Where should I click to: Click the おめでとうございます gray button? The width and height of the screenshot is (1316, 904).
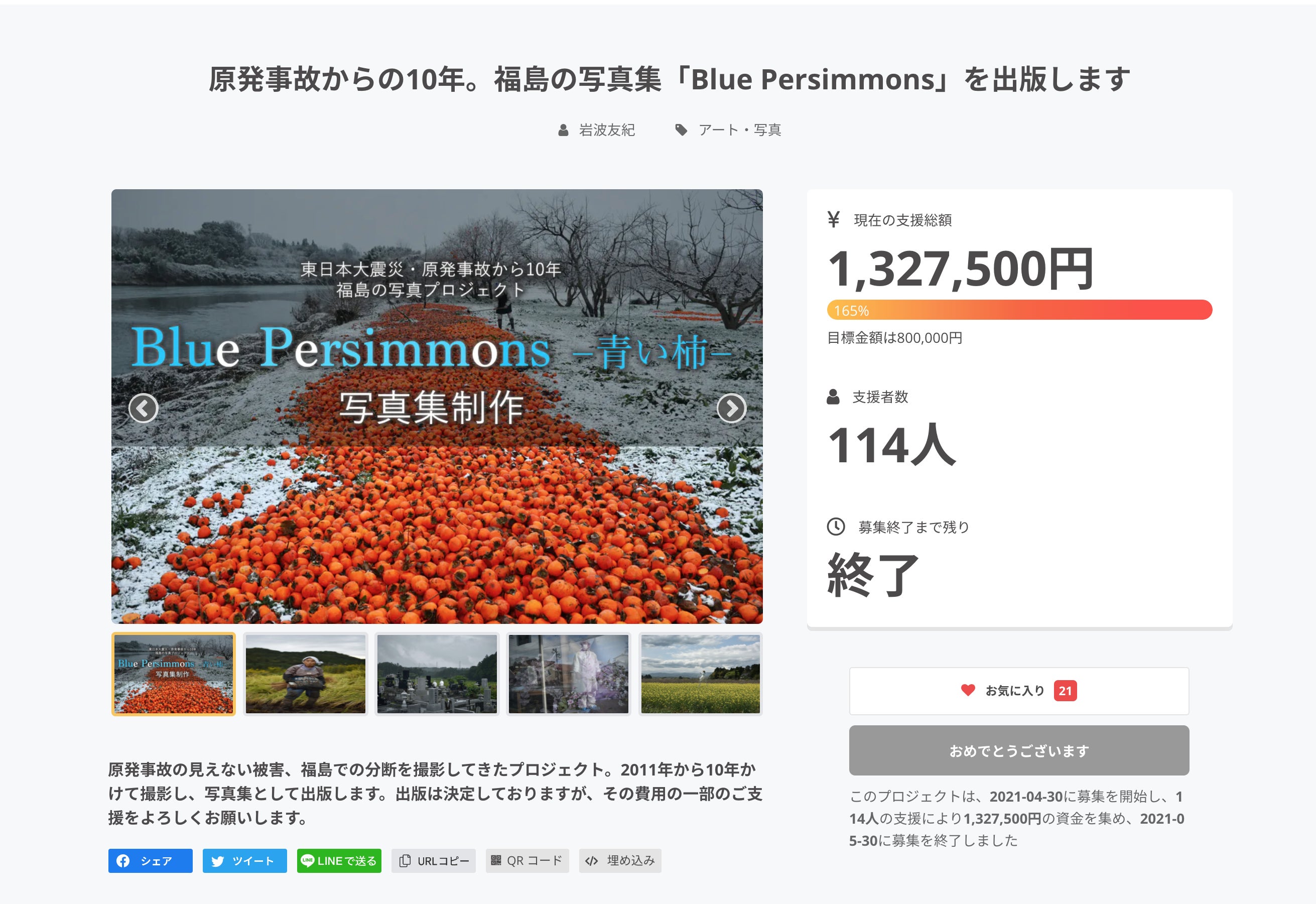click(x=1019, y=750)
